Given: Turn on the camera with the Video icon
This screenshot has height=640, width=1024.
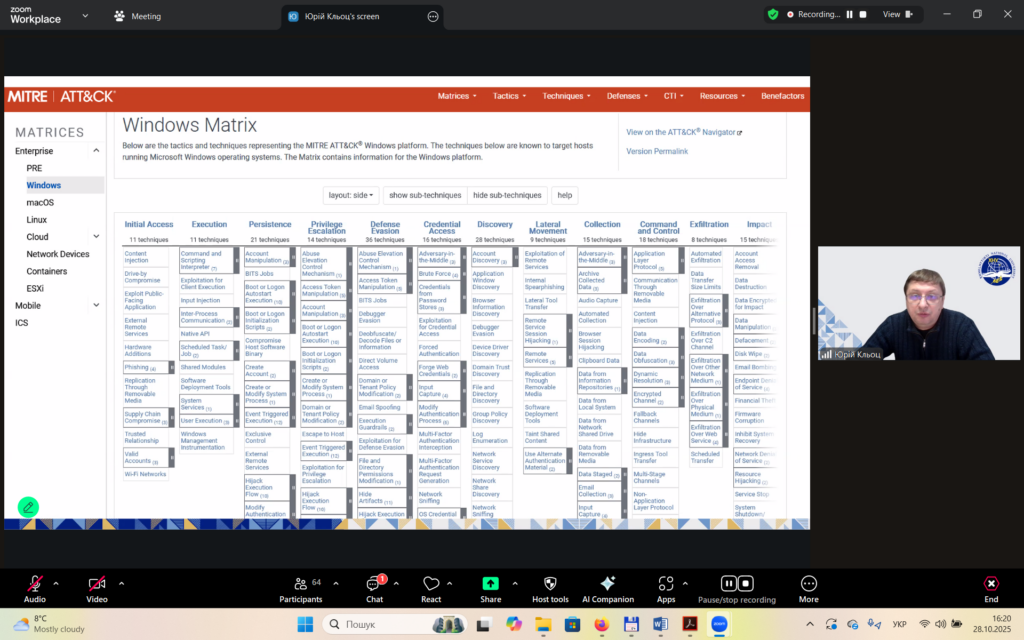Looking at the screenshot, I should pos(96,585).
